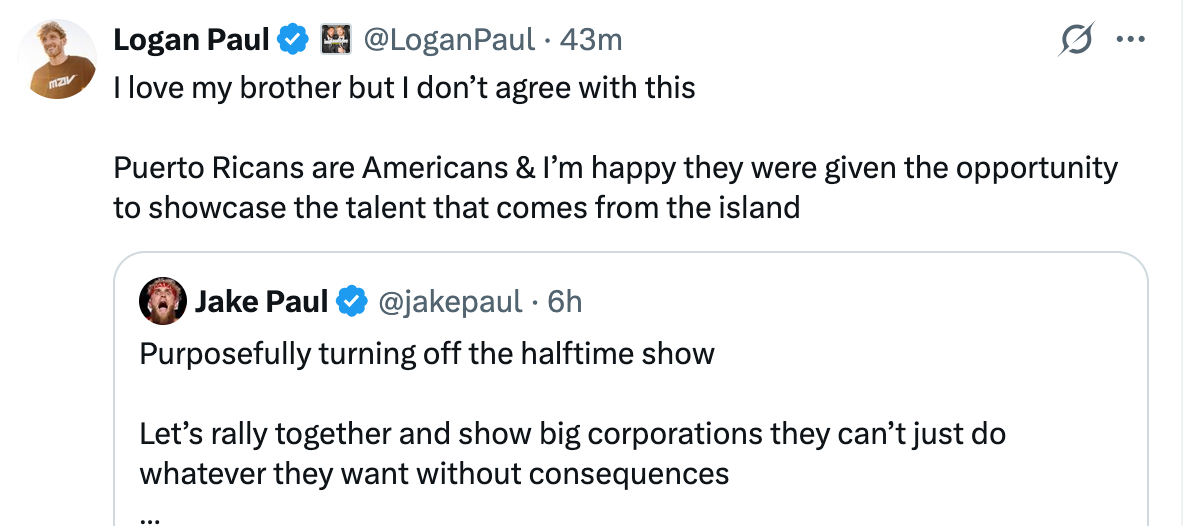Click the Logan Paul display name
Screen dimensions: 1184x526
(191, 40)
